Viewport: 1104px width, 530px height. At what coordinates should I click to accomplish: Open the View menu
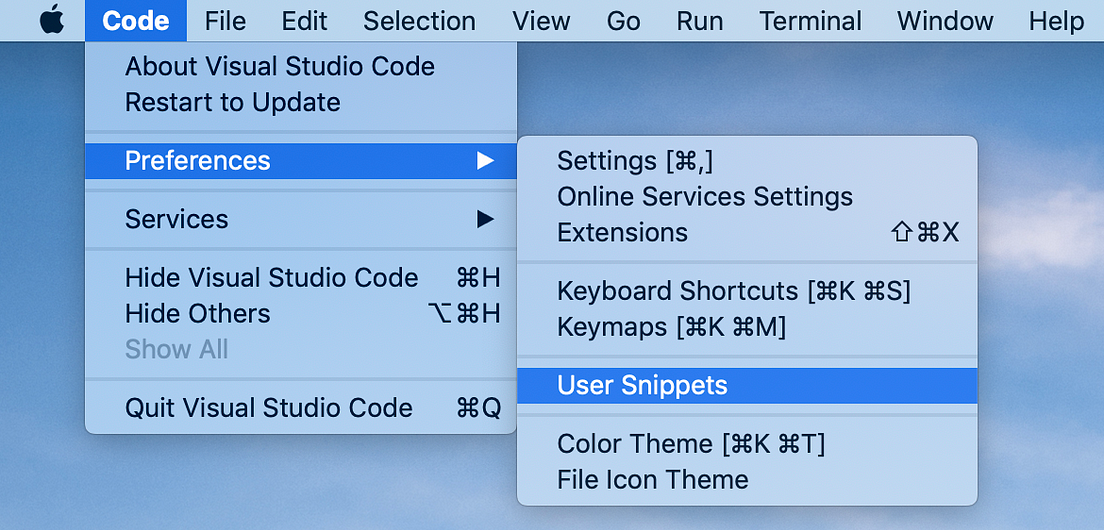tap(541, 20)
